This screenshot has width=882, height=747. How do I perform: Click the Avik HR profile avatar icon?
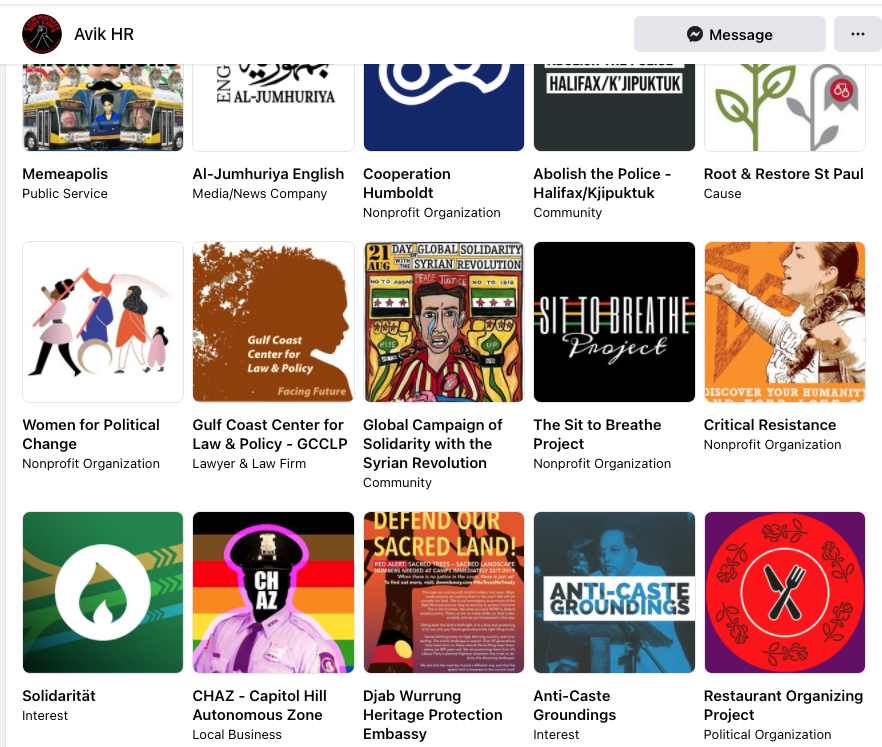tap(42, 35)
